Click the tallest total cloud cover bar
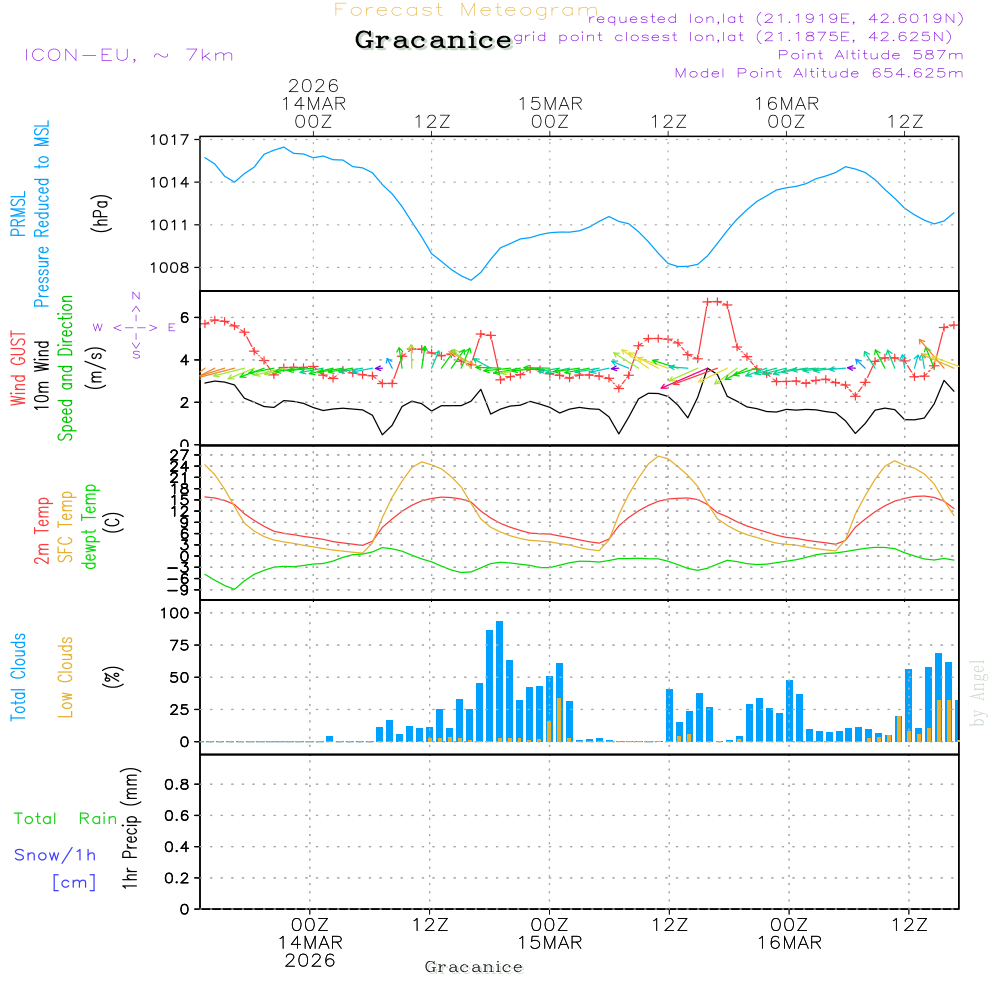 point(499,680)
